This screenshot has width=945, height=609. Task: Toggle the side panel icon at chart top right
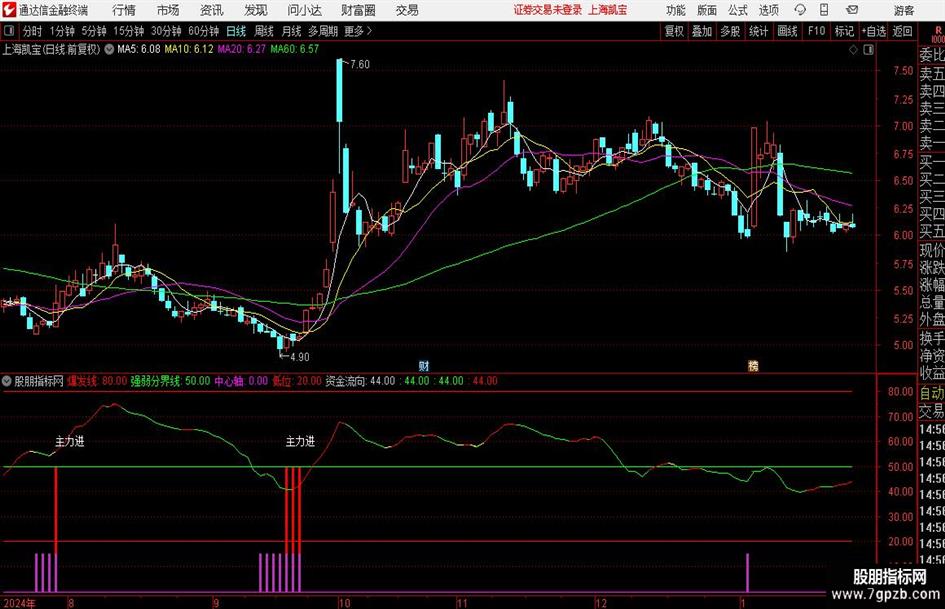868,50
